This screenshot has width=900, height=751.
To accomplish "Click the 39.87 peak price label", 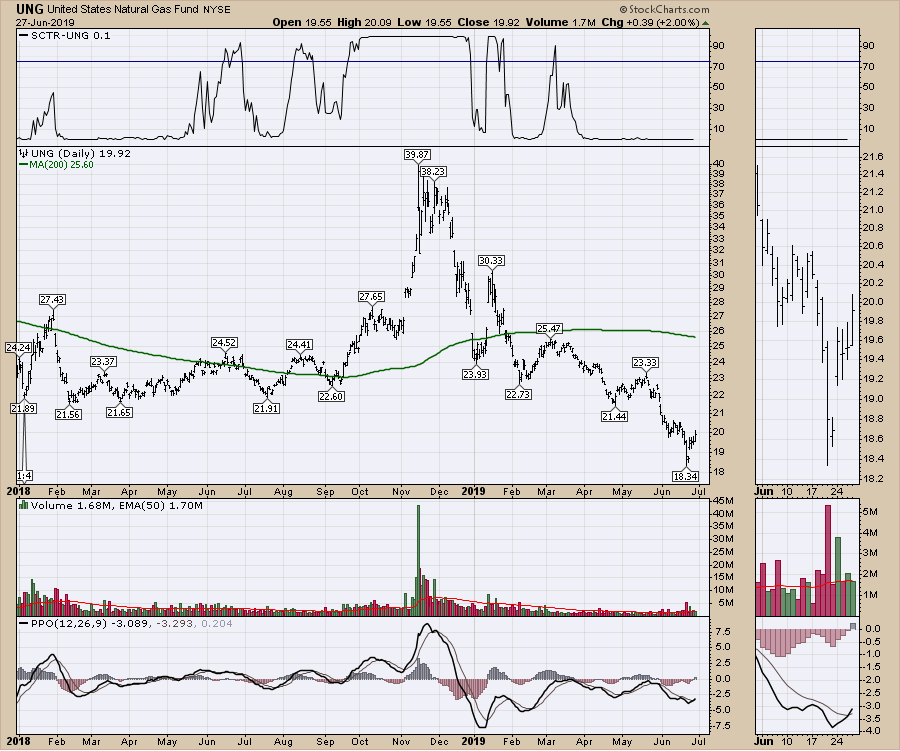I will pos(417,154).
